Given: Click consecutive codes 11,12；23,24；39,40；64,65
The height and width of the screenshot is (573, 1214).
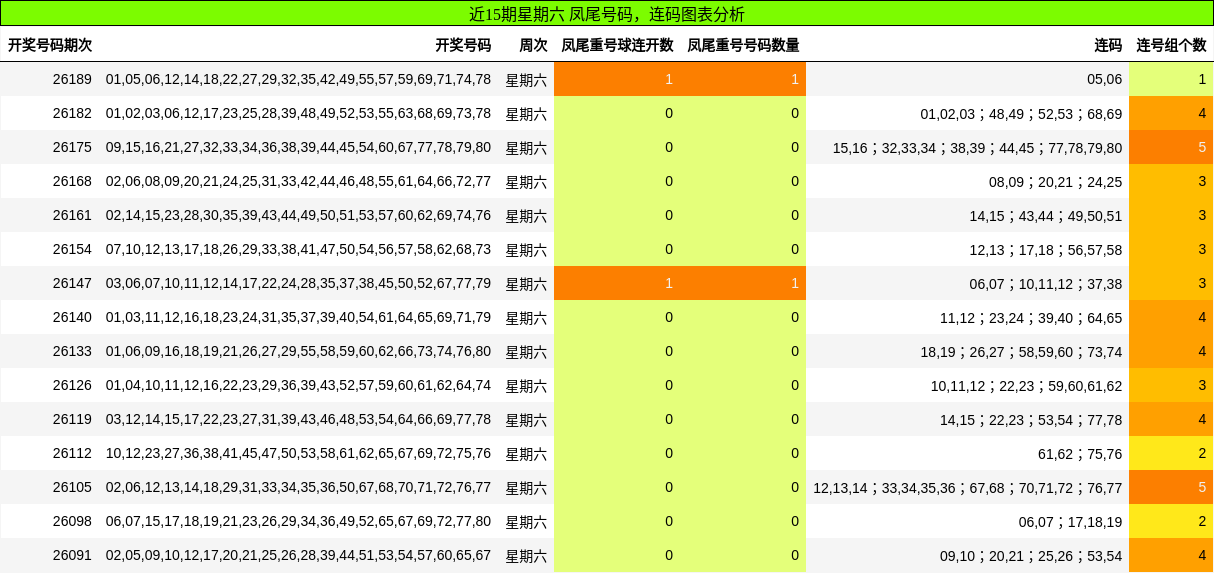Looking at the screenshot, I should [x=1031, y=317].
